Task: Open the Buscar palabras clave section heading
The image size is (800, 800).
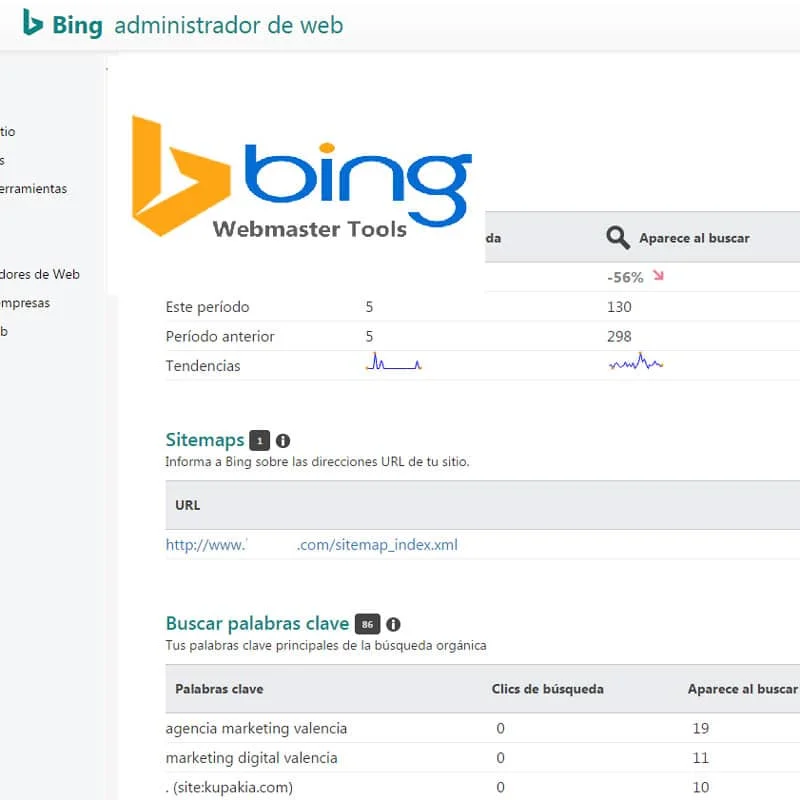Action: tap(257, 623)
